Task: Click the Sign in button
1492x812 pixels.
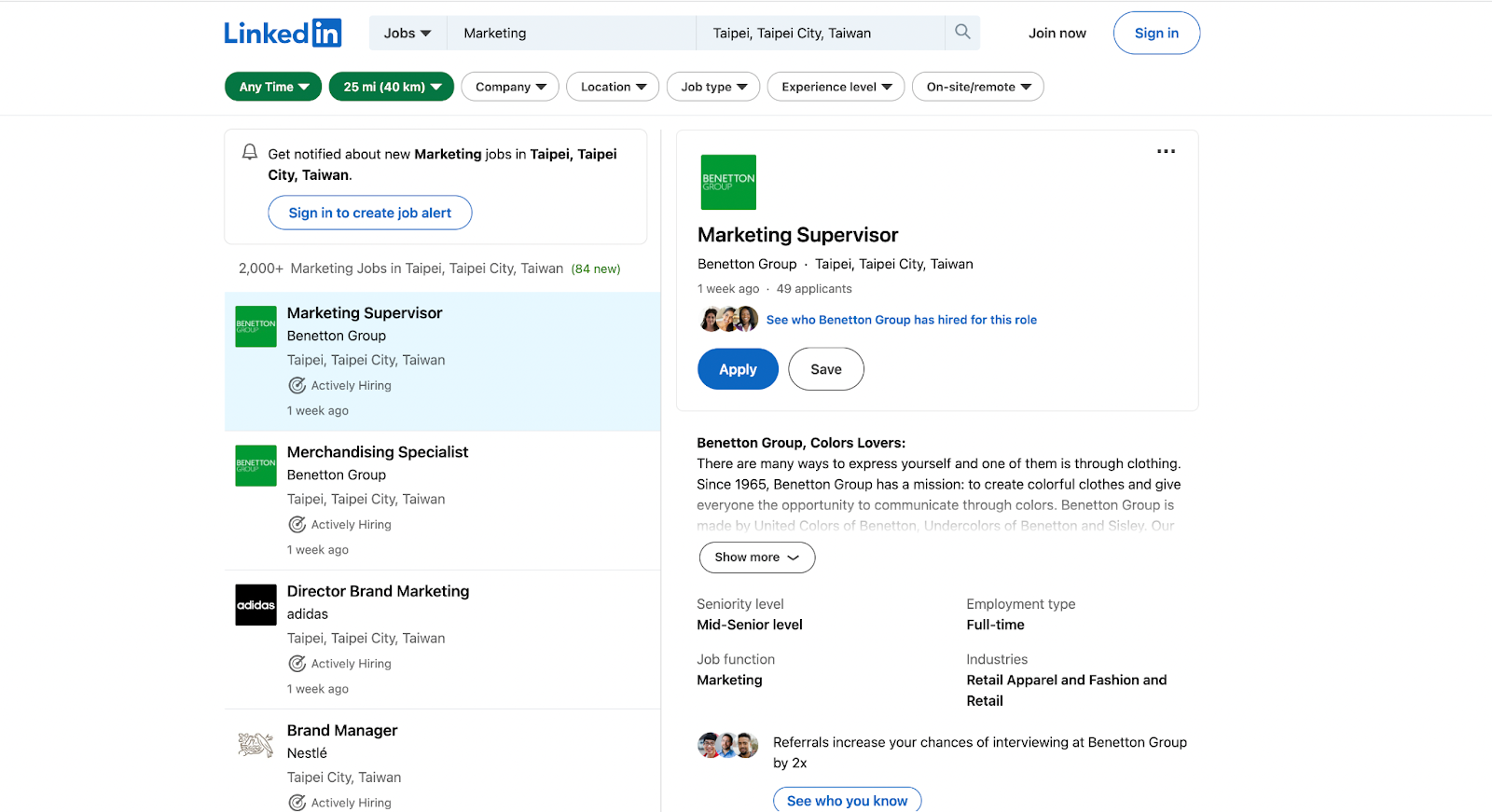Action: 1156,33
